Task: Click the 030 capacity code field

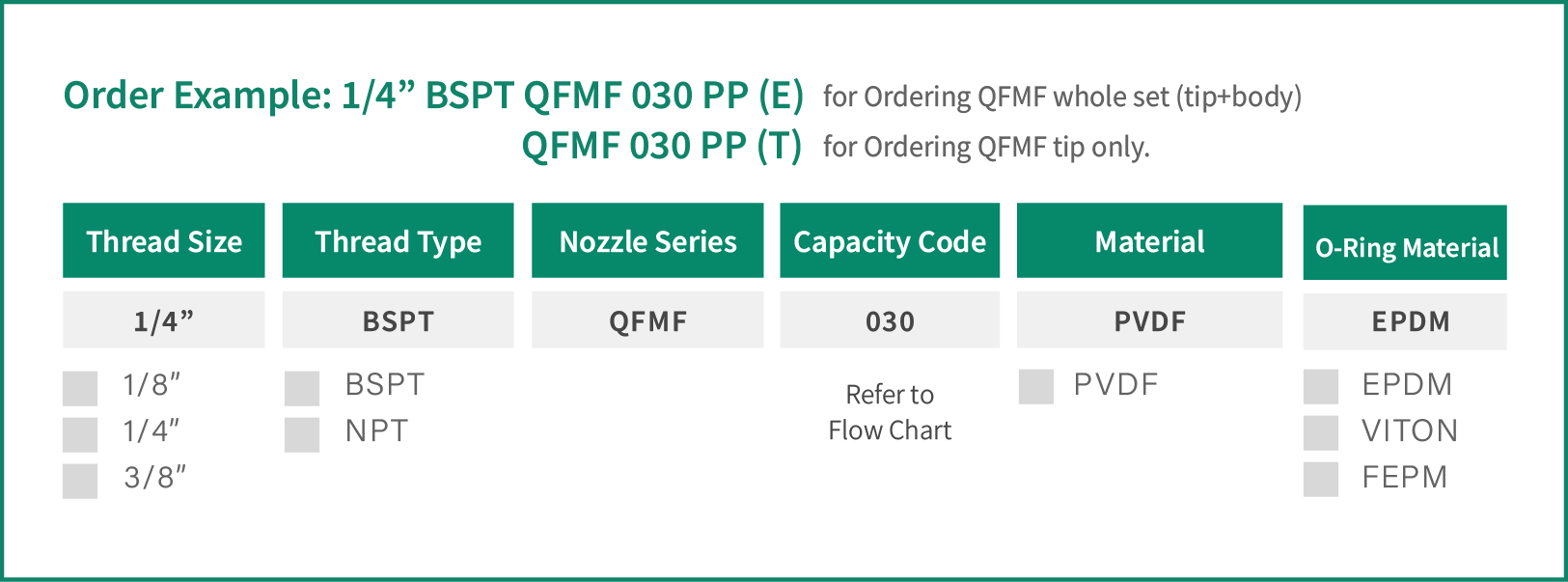Action: click(890, 319)
